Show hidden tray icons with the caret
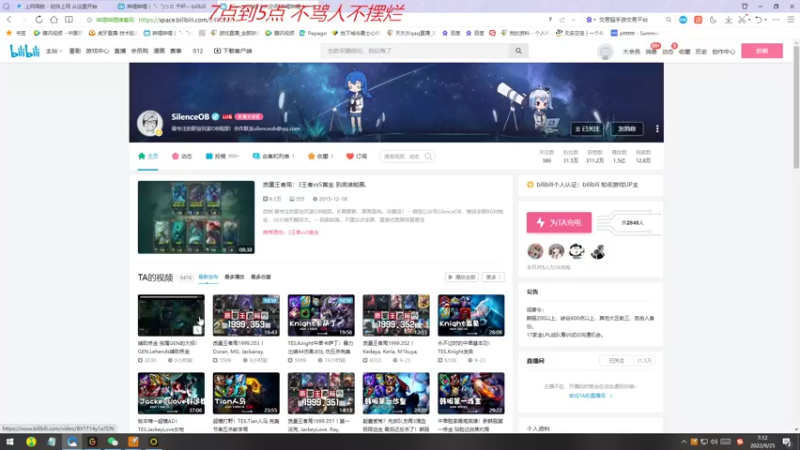Viewport: 800px width, 450px height. pyautogui.click(x=684, y=442)
